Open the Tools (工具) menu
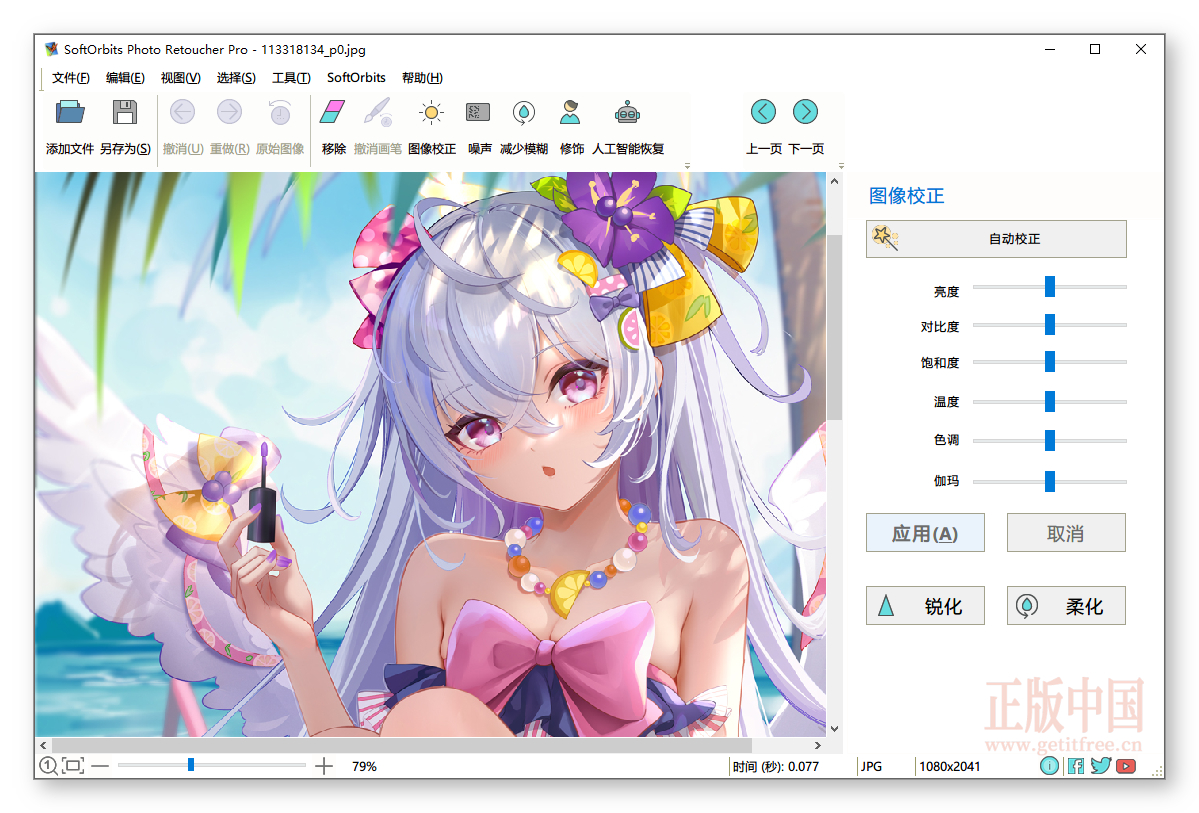This screenshot has width=1199, height=813. point(291,78)
